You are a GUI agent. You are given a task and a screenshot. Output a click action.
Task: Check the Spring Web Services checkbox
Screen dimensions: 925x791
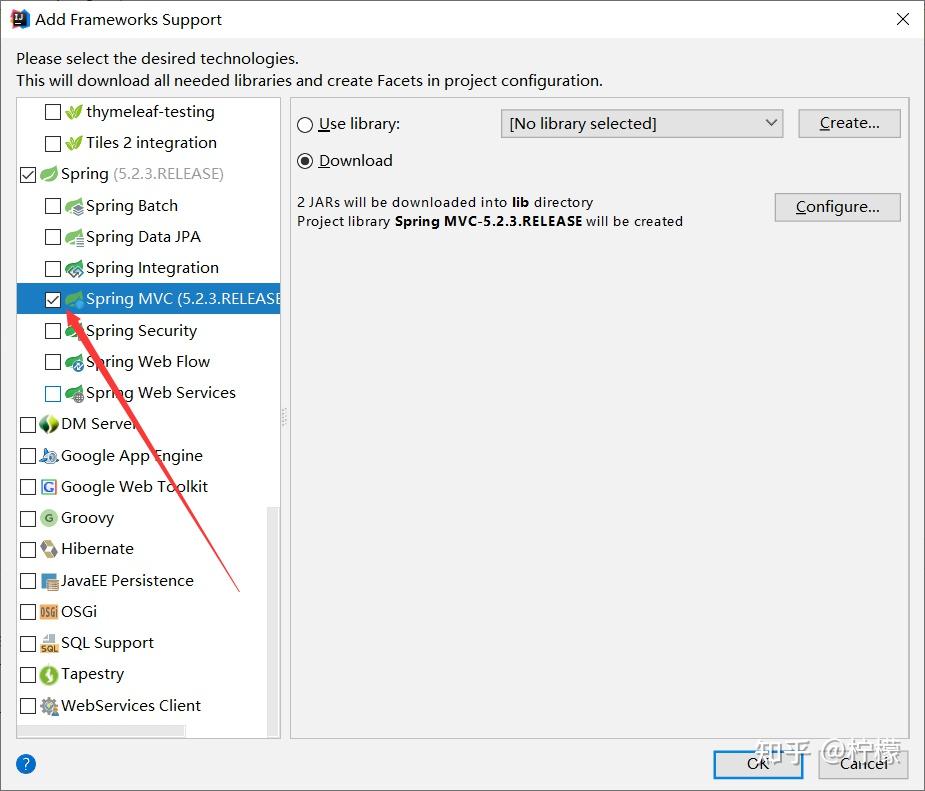coord(53,393)
